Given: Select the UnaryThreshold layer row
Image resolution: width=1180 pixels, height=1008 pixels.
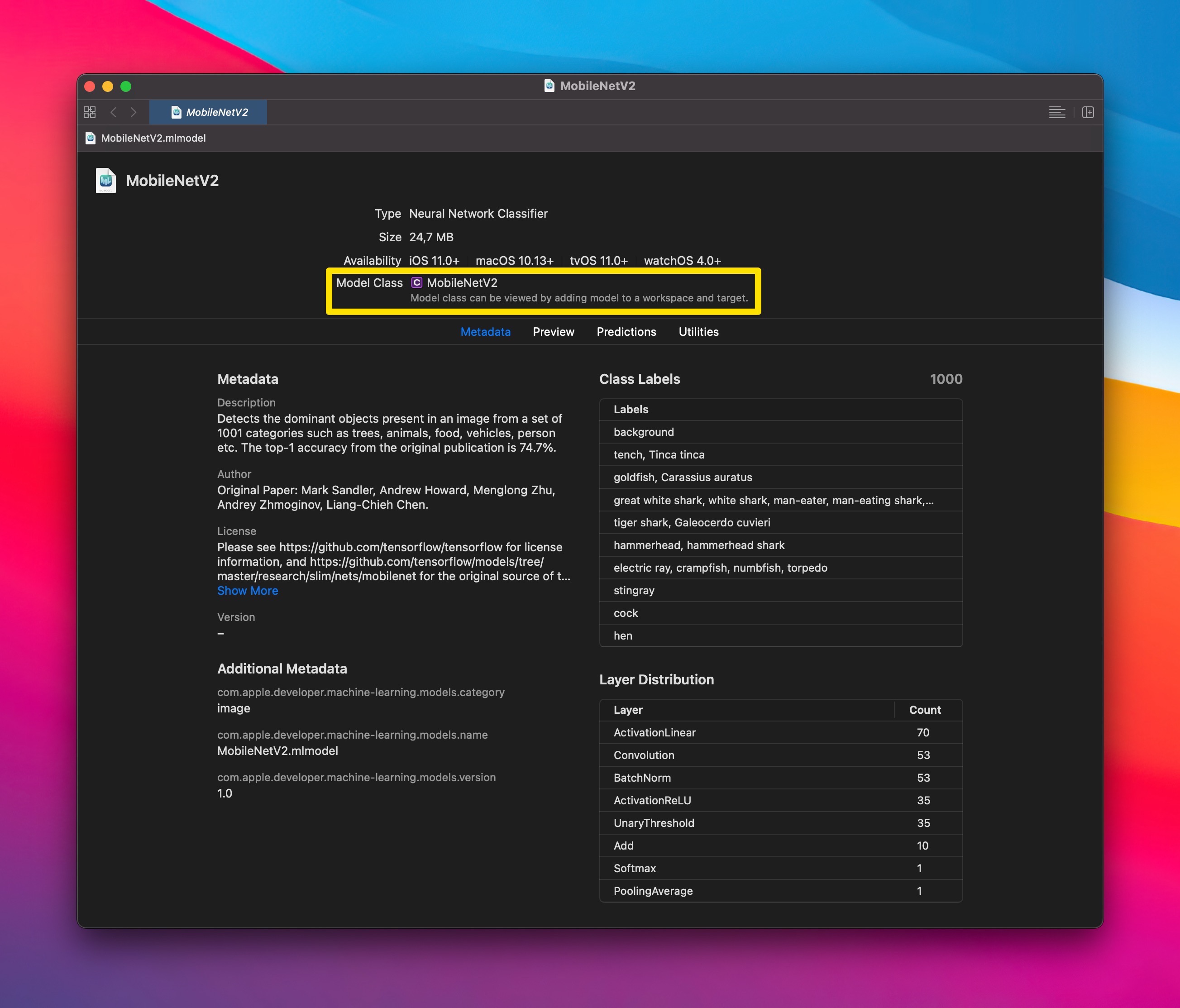Looking at the screenshot, I should tap(781, 823).
